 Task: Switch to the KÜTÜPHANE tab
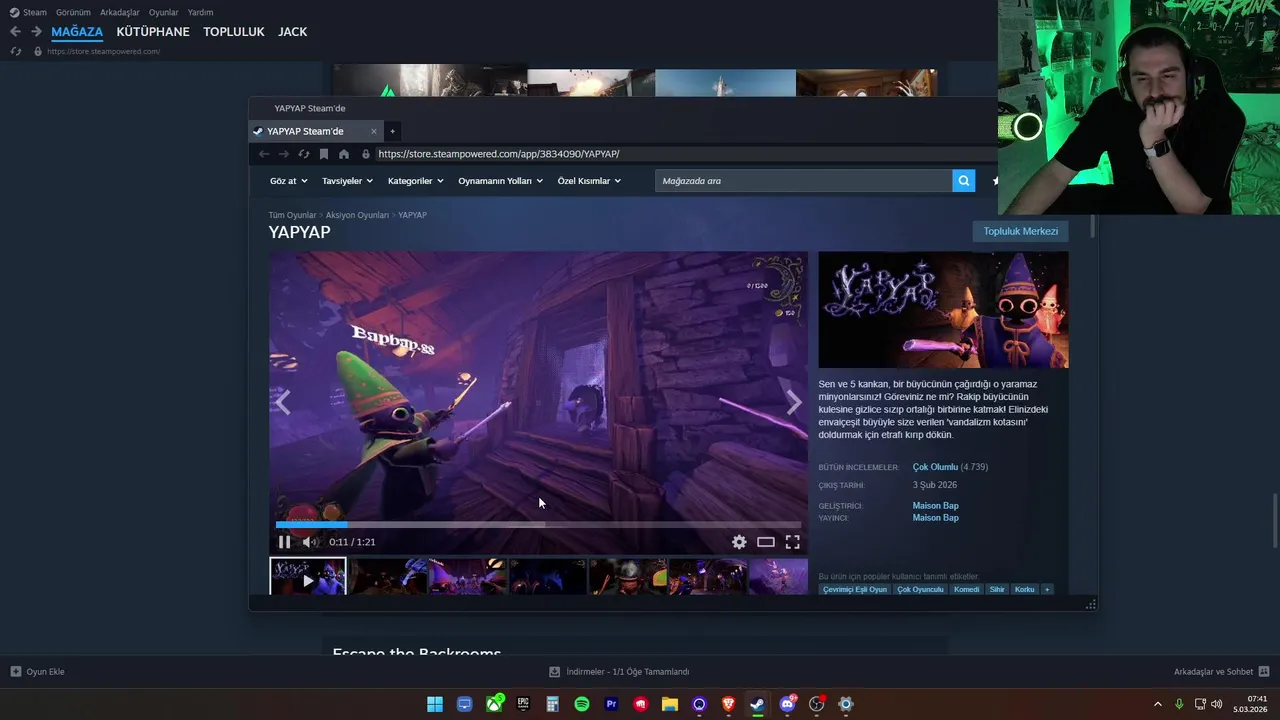(x=153, y=32)
